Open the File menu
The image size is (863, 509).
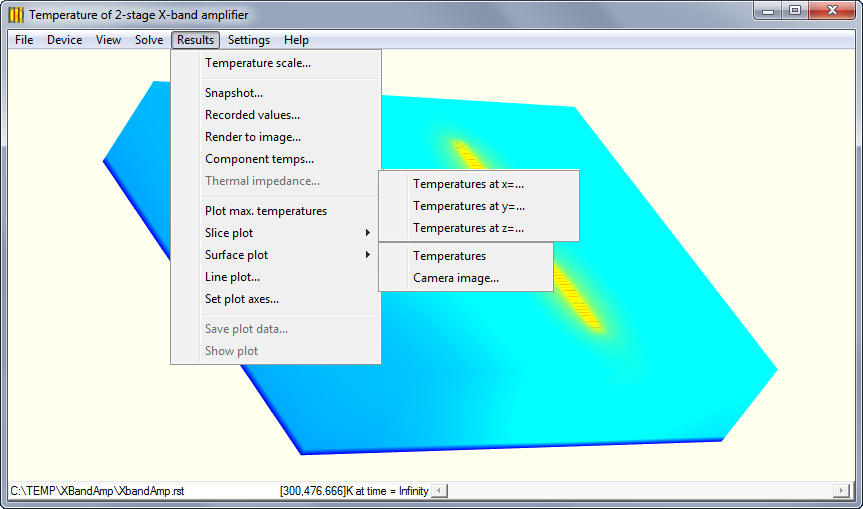coord(24,40)
